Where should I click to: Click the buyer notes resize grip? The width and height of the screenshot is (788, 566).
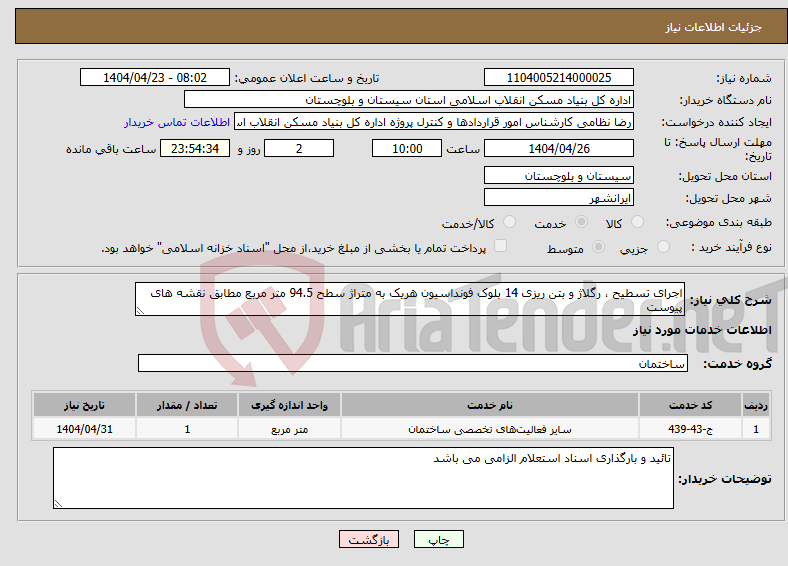pyautogui.click(x=58, y=504)
